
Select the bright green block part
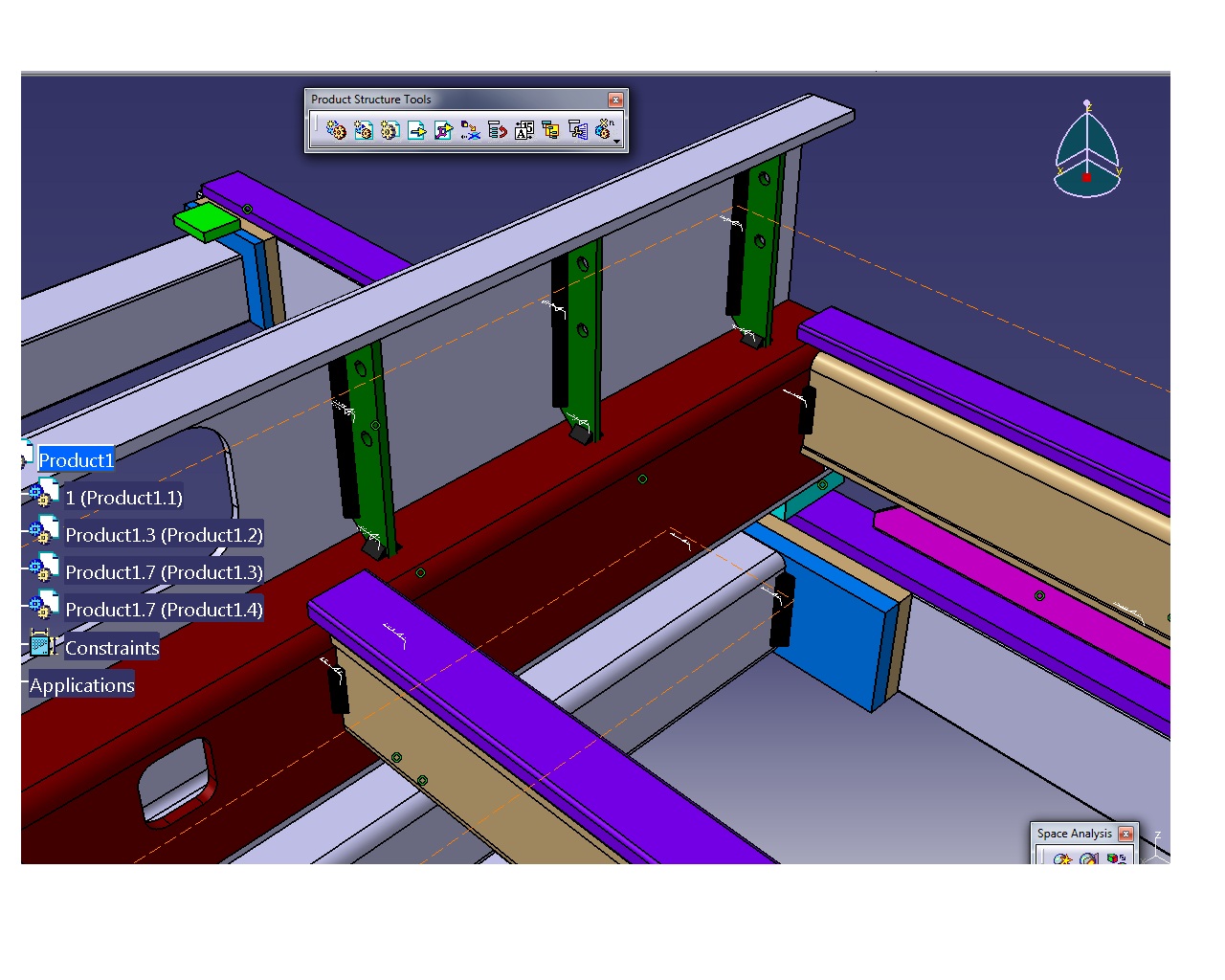[207, 221]
